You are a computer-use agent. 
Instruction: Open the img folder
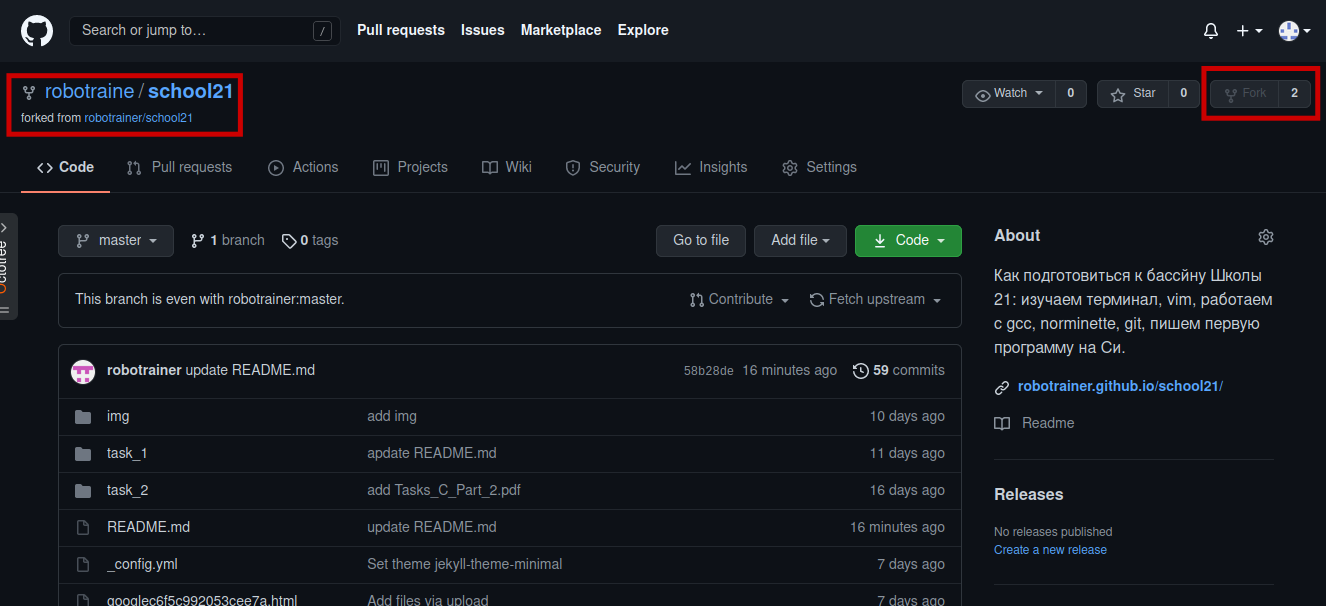tap(118, 416)
